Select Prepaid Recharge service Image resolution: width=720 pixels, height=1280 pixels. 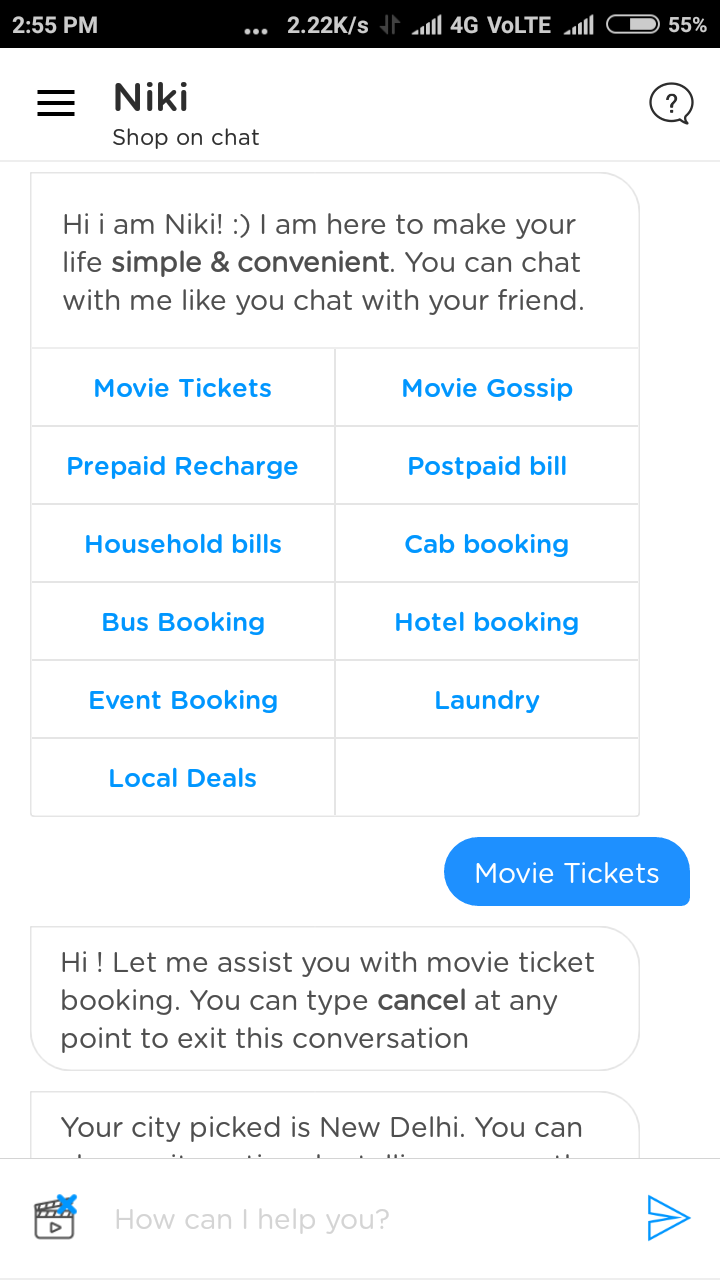click(x=183, y=466)
